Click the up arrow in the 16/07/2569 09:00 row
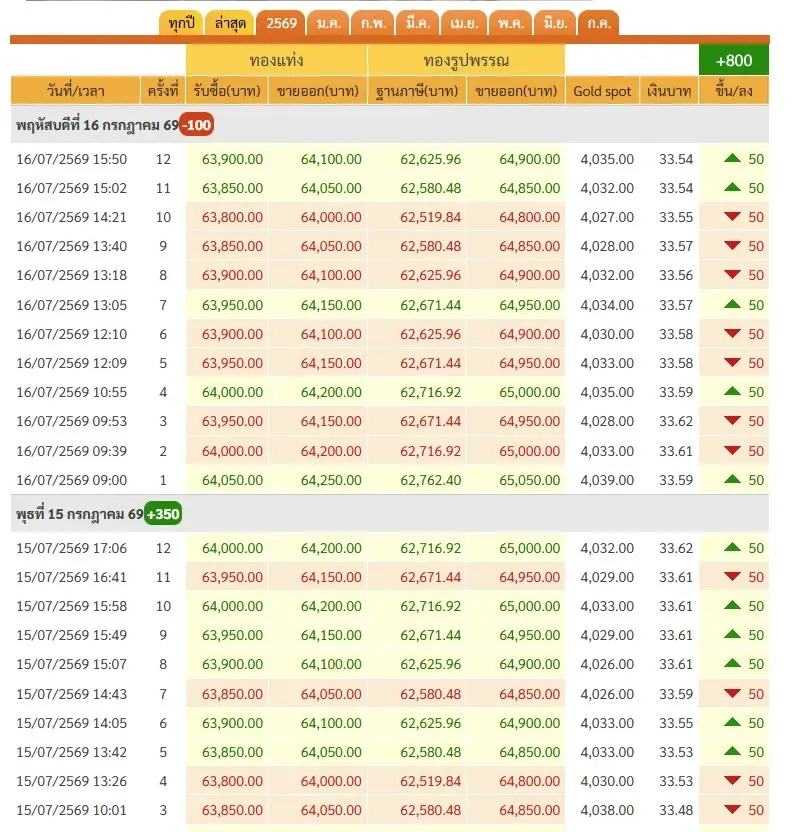Image resolution: width=792 pixels, height=832 pixels. (732, 479)
